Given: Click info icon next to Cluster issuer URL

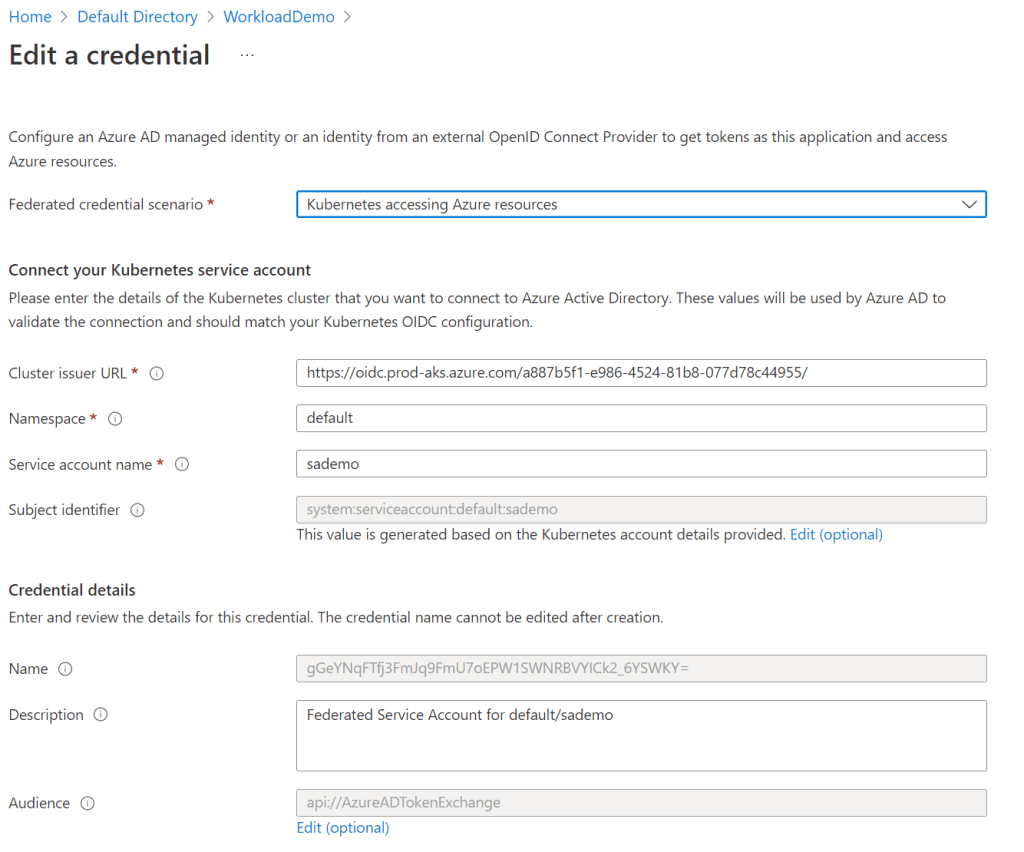Looking at the screenshot, I should (x=156, y=373).
